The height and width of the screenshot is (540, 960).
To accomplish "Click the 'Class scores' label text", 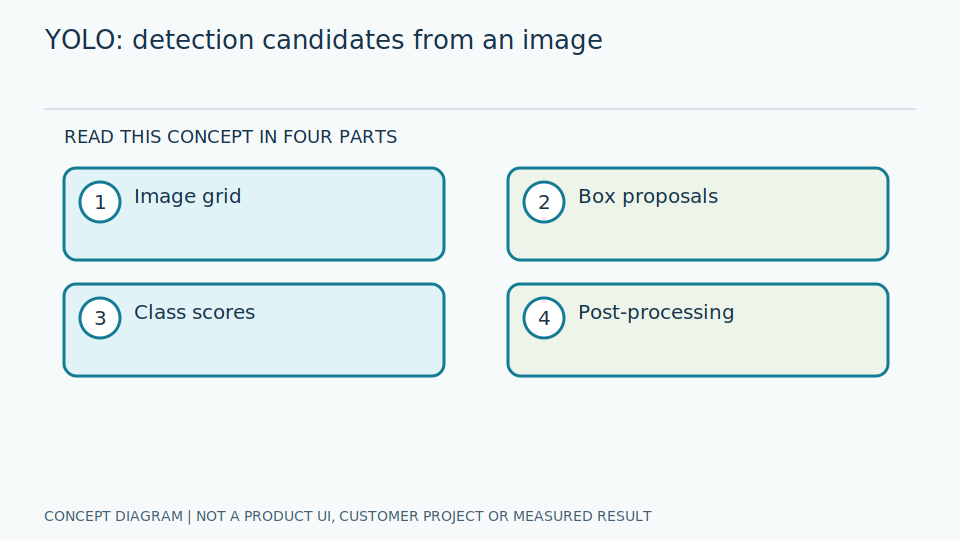I will click(x=194, y=312).
